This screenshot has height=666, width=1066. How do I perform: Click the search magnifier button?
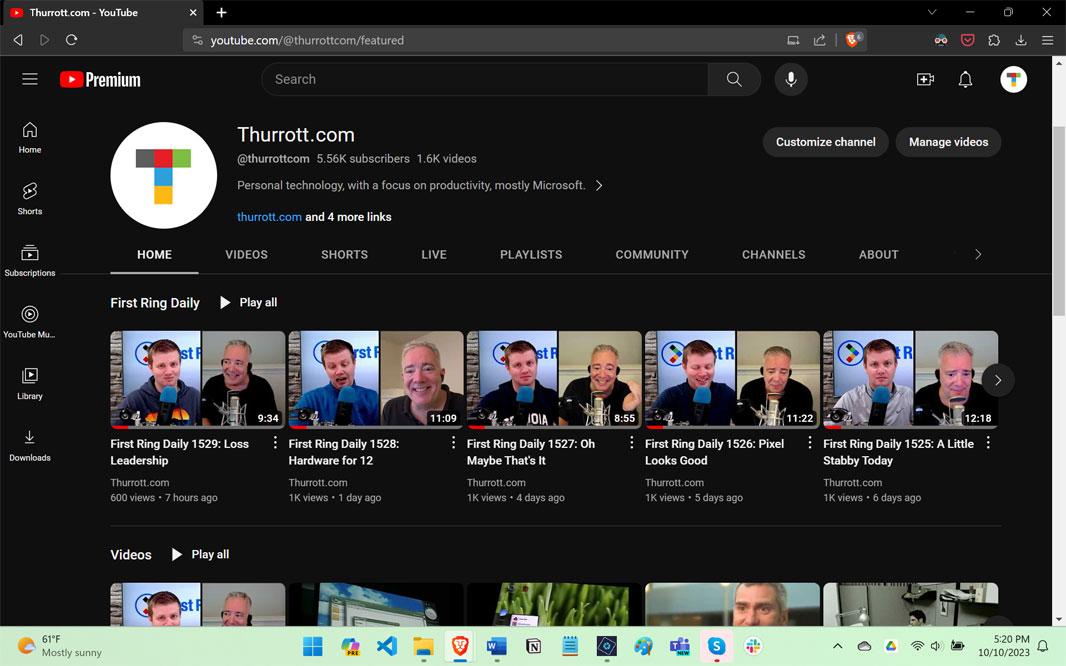[x=734, y=79]
